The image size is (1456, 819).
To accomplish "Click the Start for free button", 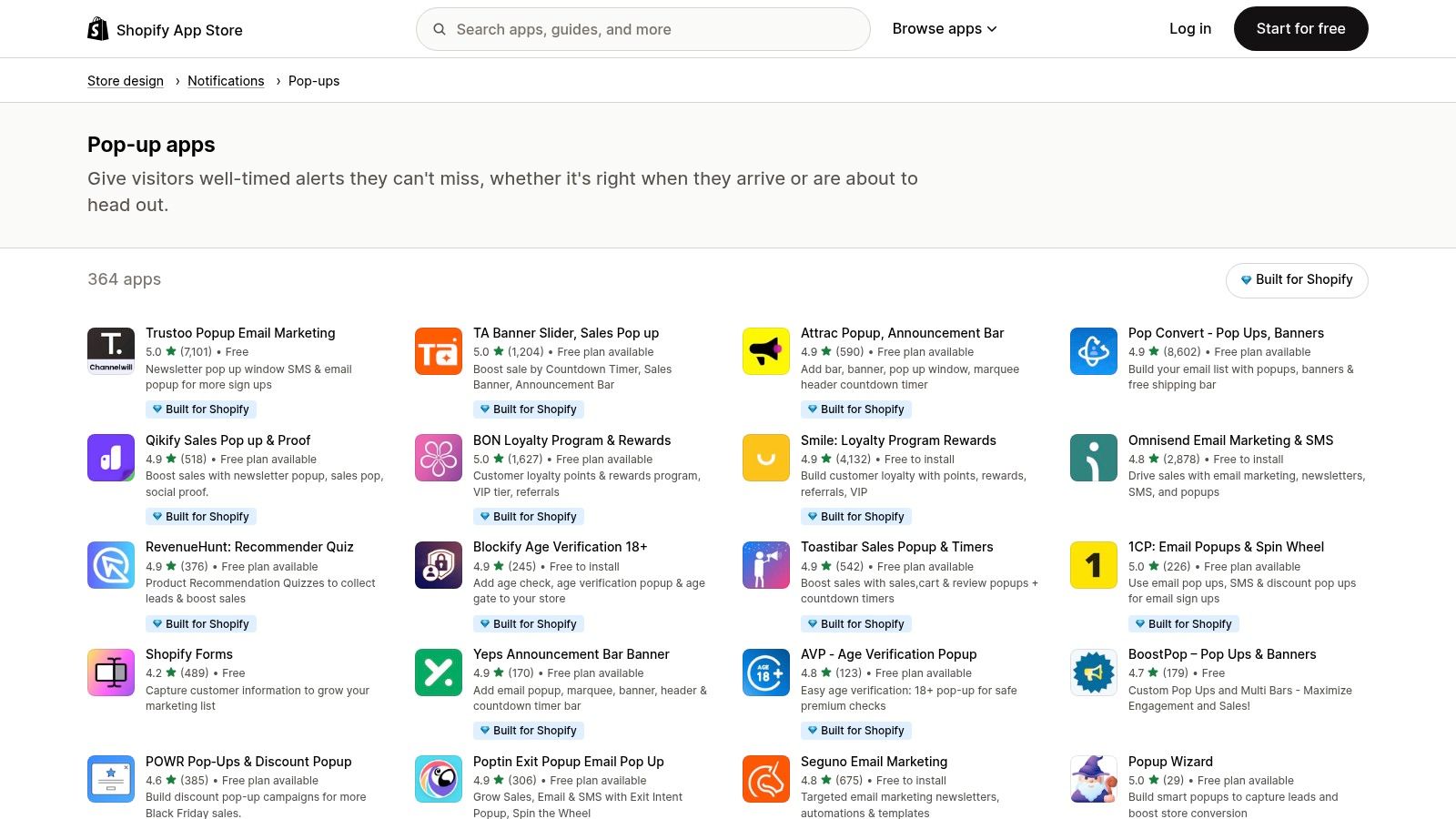I will 1300,28.
